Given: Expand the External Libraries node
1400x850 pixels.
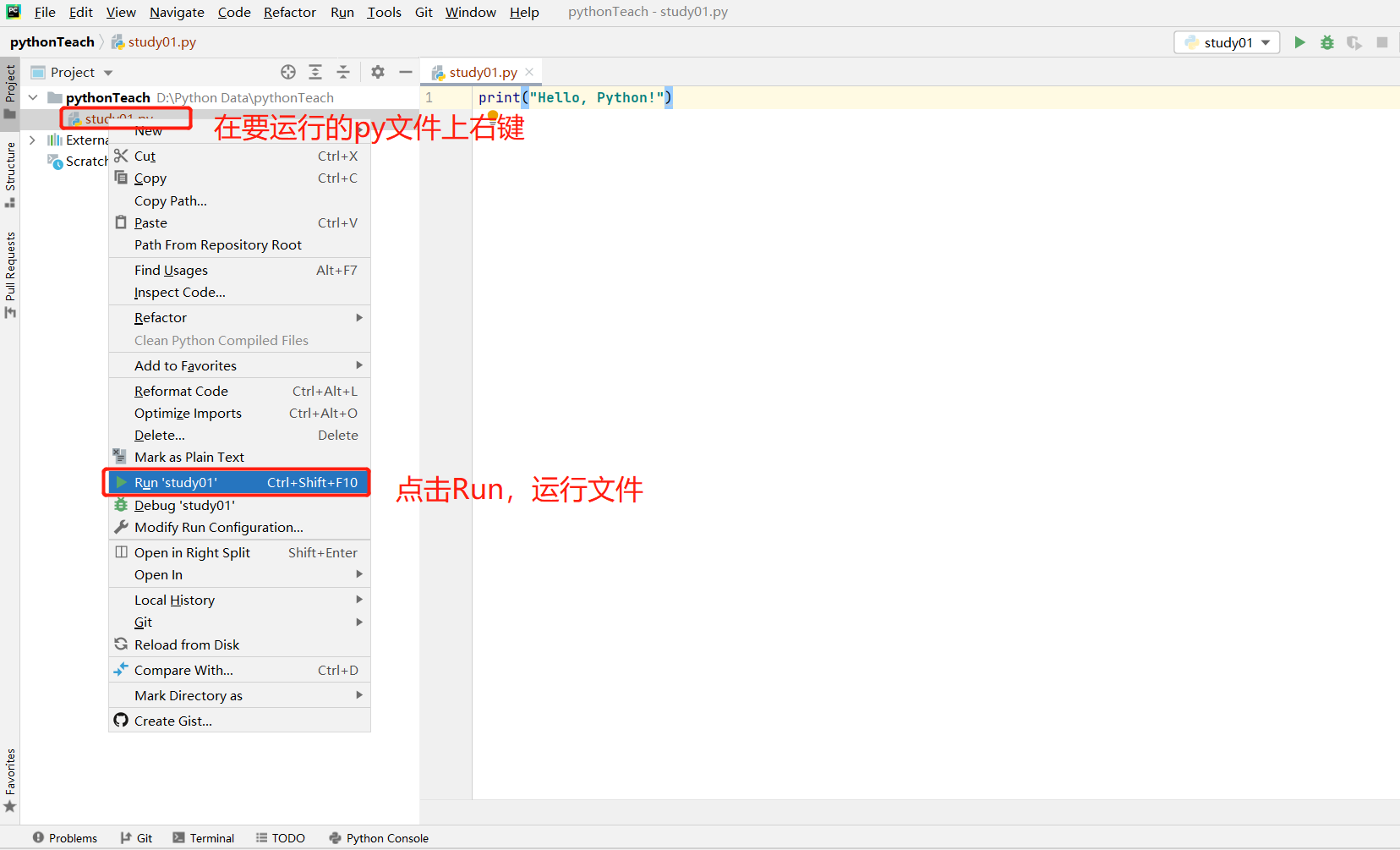Looking at the screenshot, I should [33, 140].
